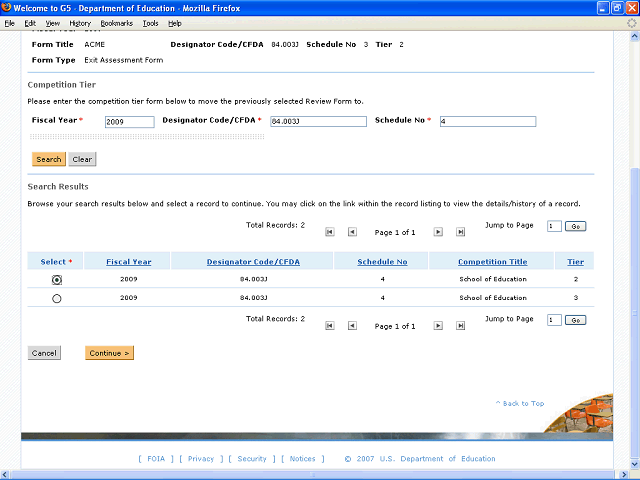The image size is (640, 480).
Task: Focus the Schedule No input field
Action: click(x=488, y=121)
